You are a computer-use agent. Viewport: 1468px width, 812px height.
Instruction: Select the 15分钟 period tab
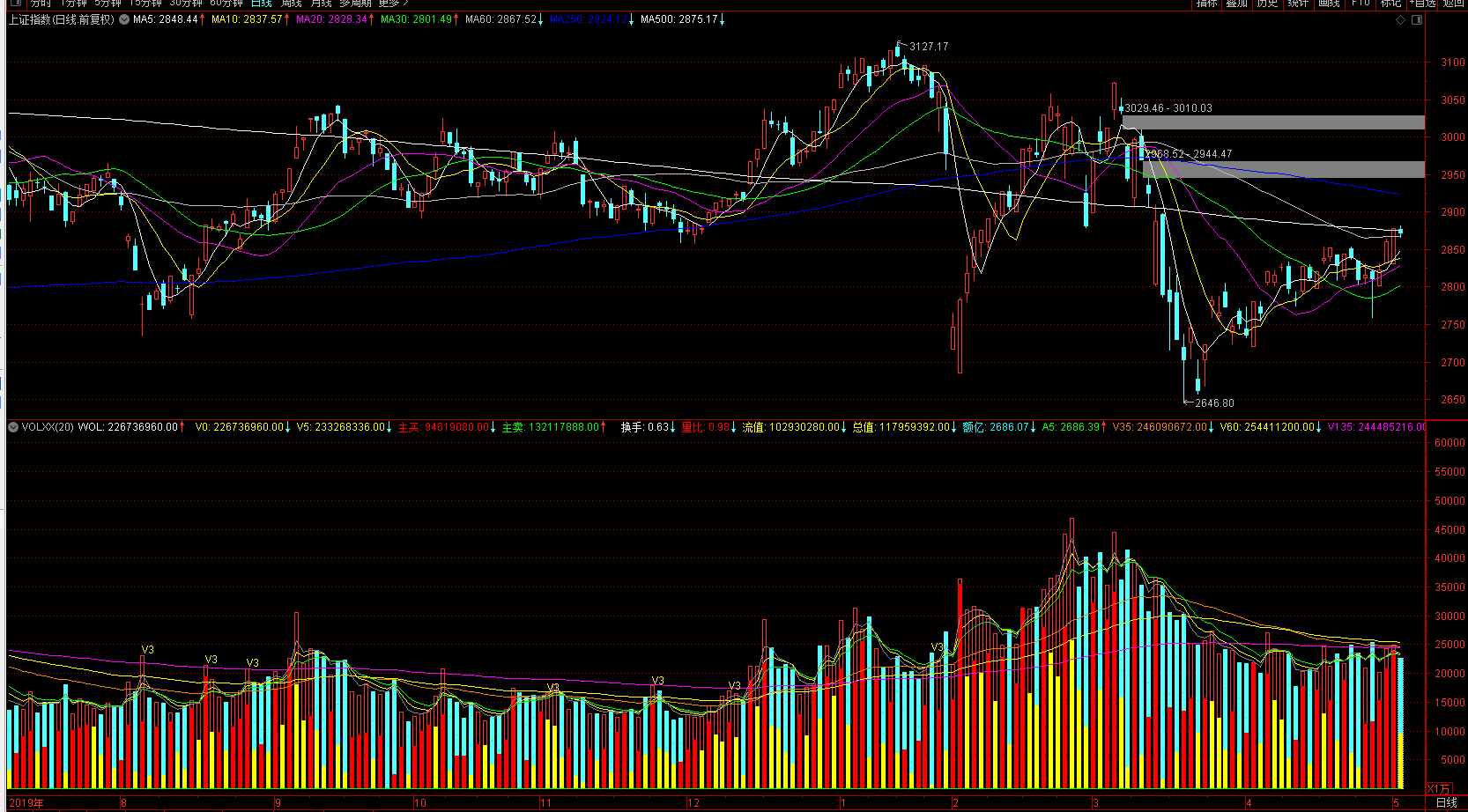point(145,4)
